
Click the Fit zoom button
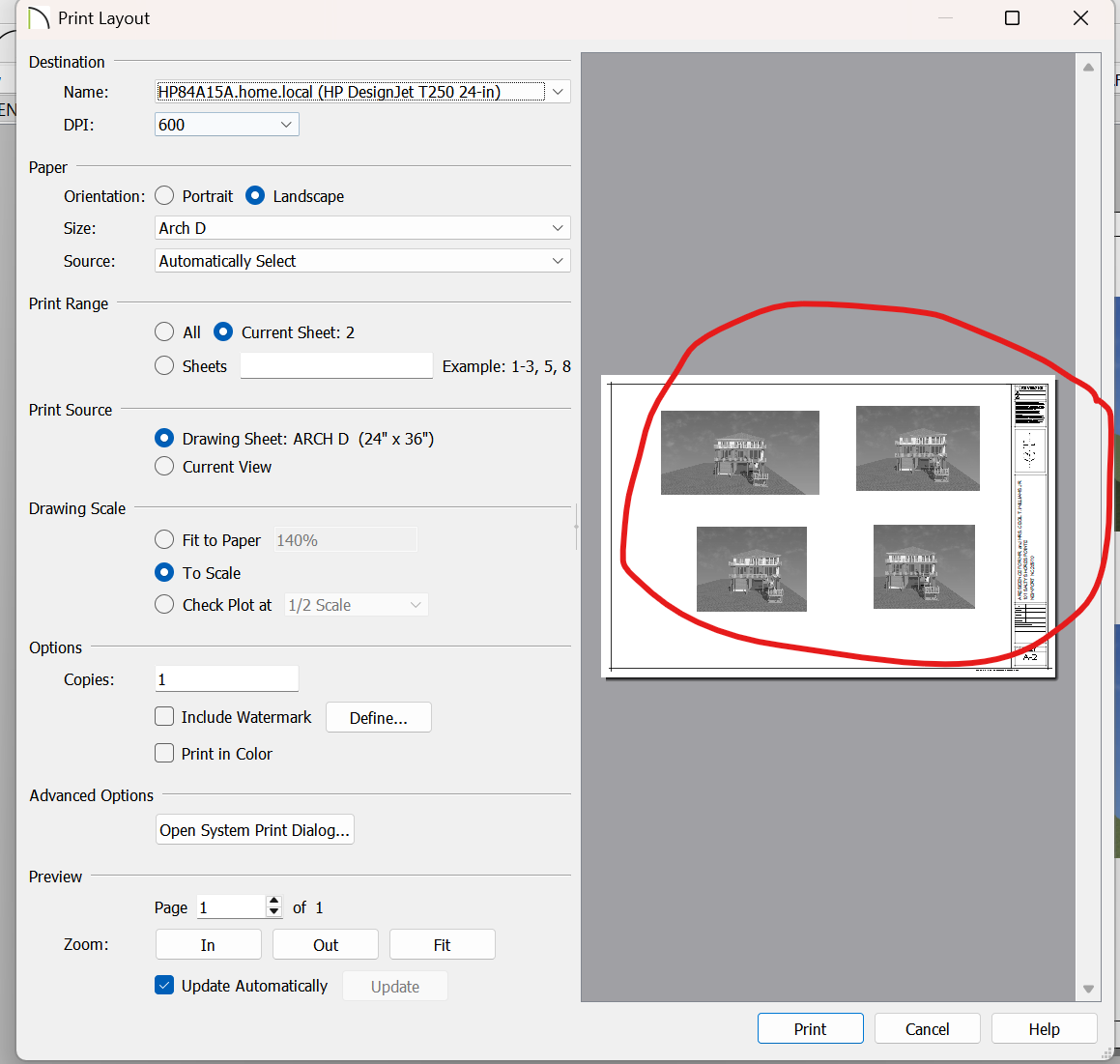pos(442,945)
